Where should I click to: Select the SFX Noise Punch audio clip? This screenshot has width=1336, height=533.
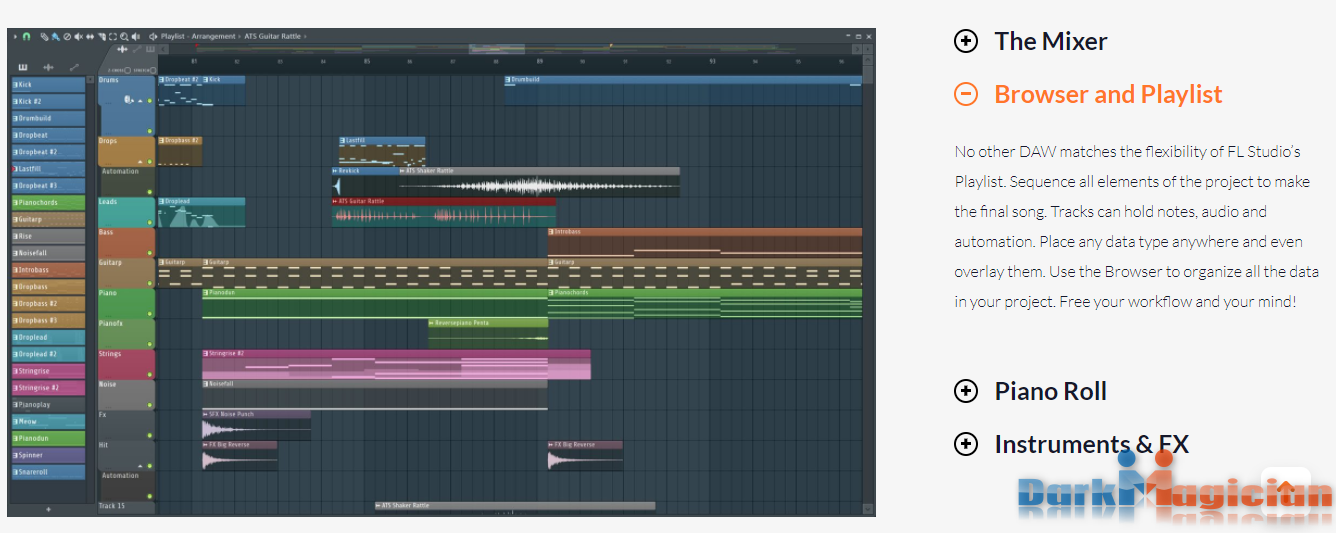click(256, 425)
